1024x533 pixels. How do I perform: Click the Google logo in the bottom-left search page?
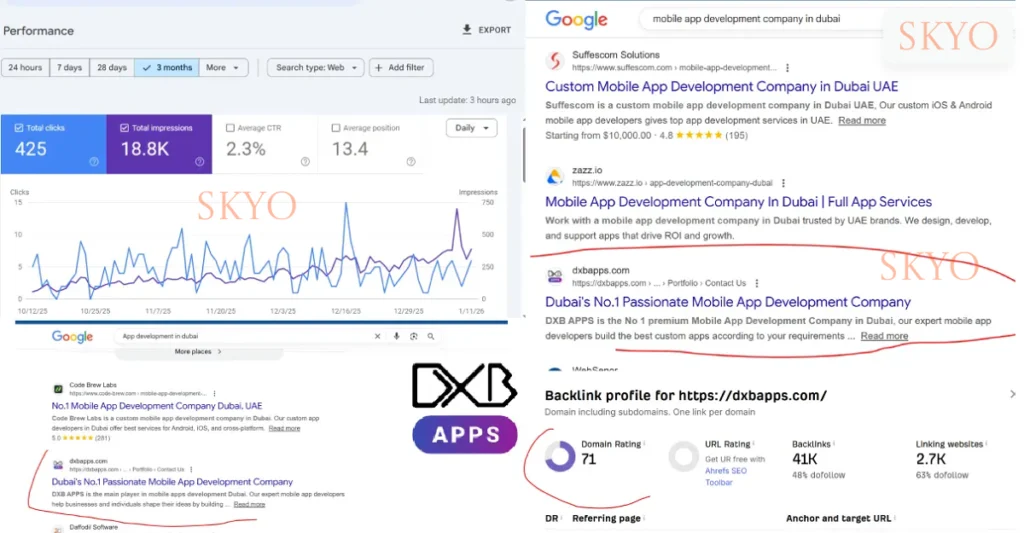coord(72,336)
